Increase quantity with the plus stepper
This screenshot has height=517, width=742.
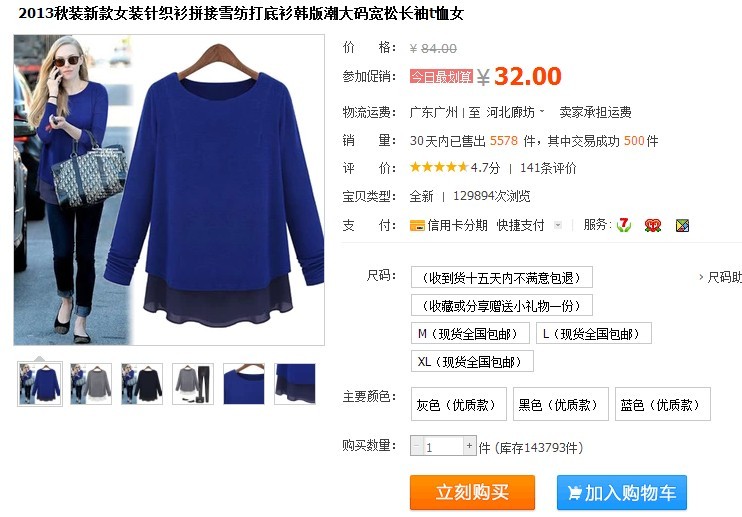[x=469, y=446]
